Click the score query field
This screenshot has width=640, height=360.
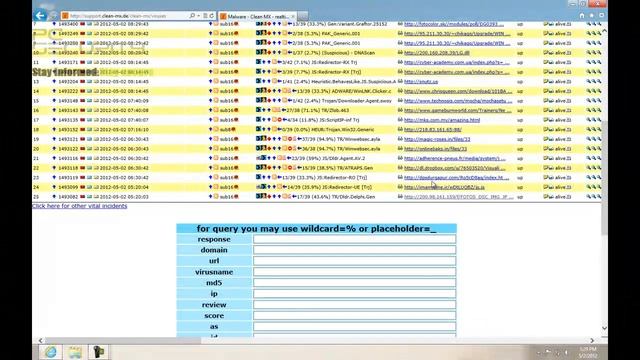pyautogui.click(x=354, y=316)
